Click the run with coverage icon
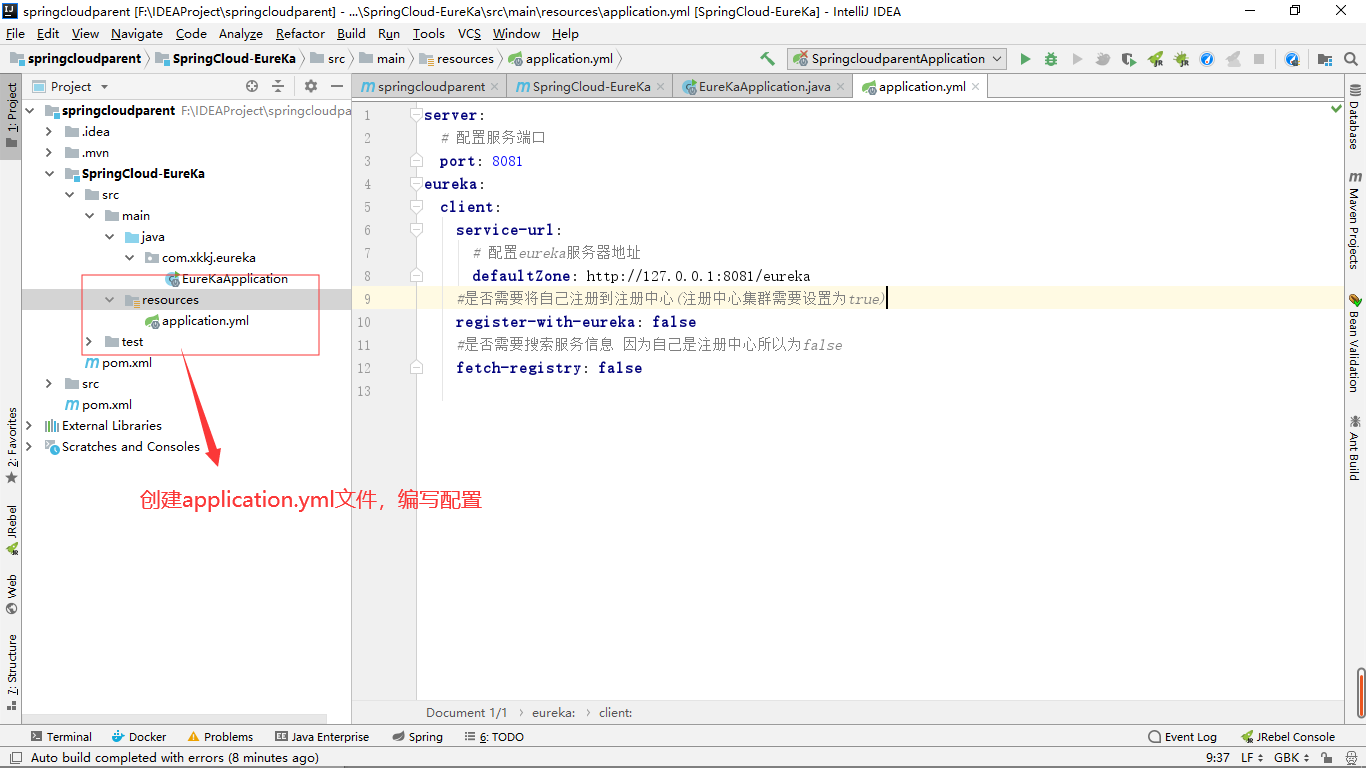Image resolution: width=1366 pixels, height=768 pixels. (1129, 59)
